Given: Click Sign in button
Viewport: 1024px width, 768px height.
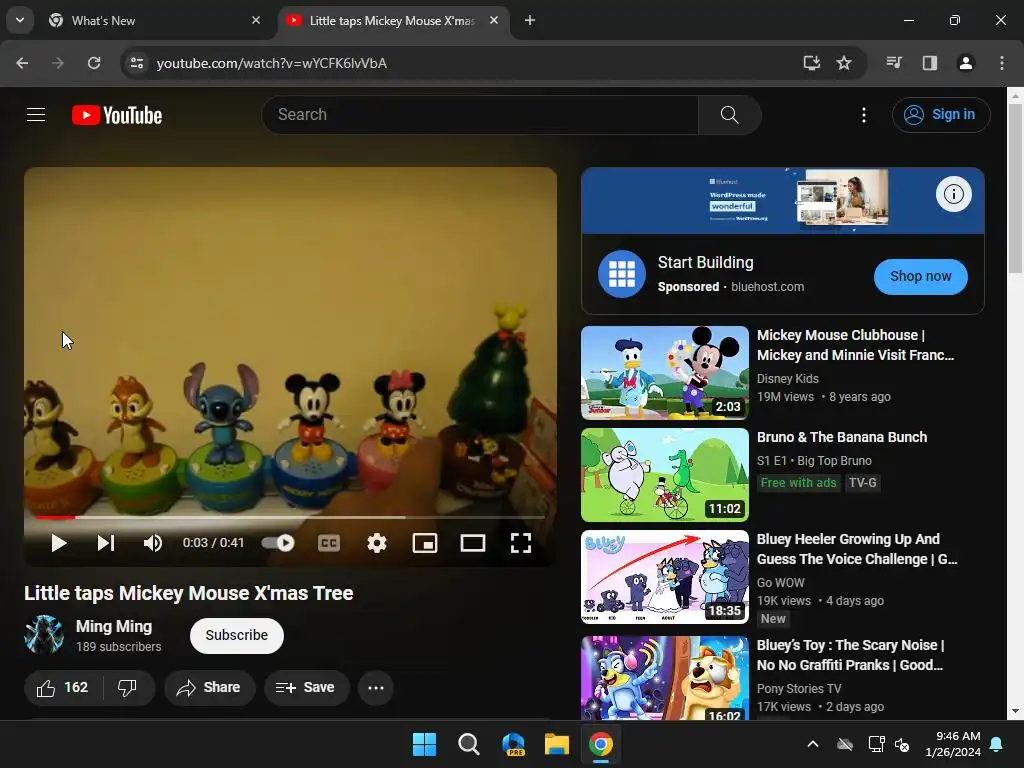Looking at the screenshot, I should coord(940,115).
